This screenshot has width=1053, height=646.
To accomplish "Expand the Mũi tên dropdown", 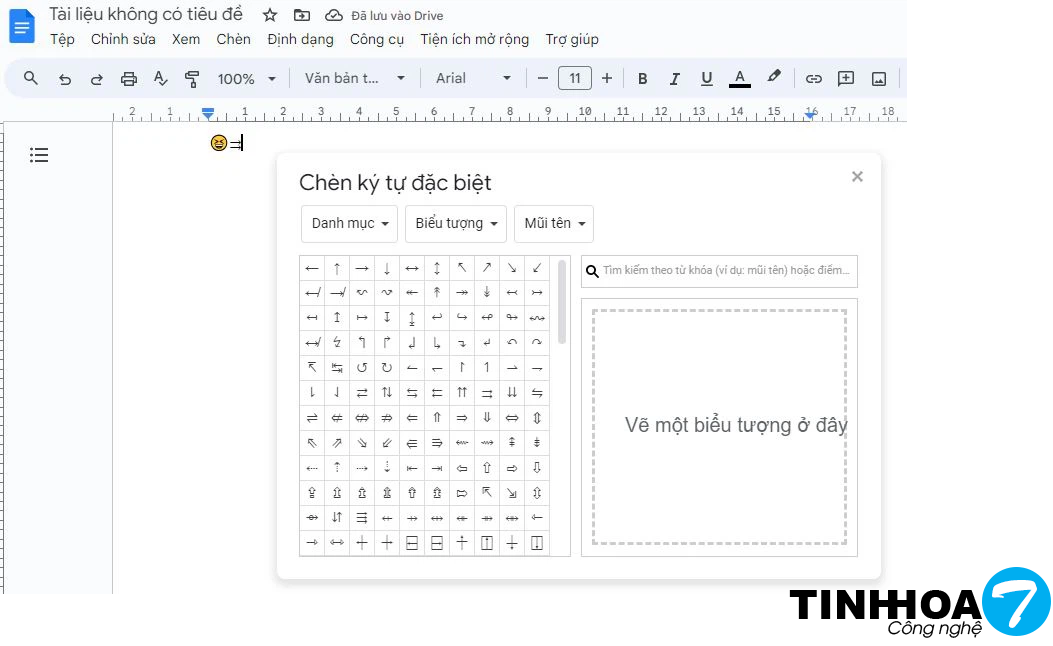I will click(x=553, y=224).
